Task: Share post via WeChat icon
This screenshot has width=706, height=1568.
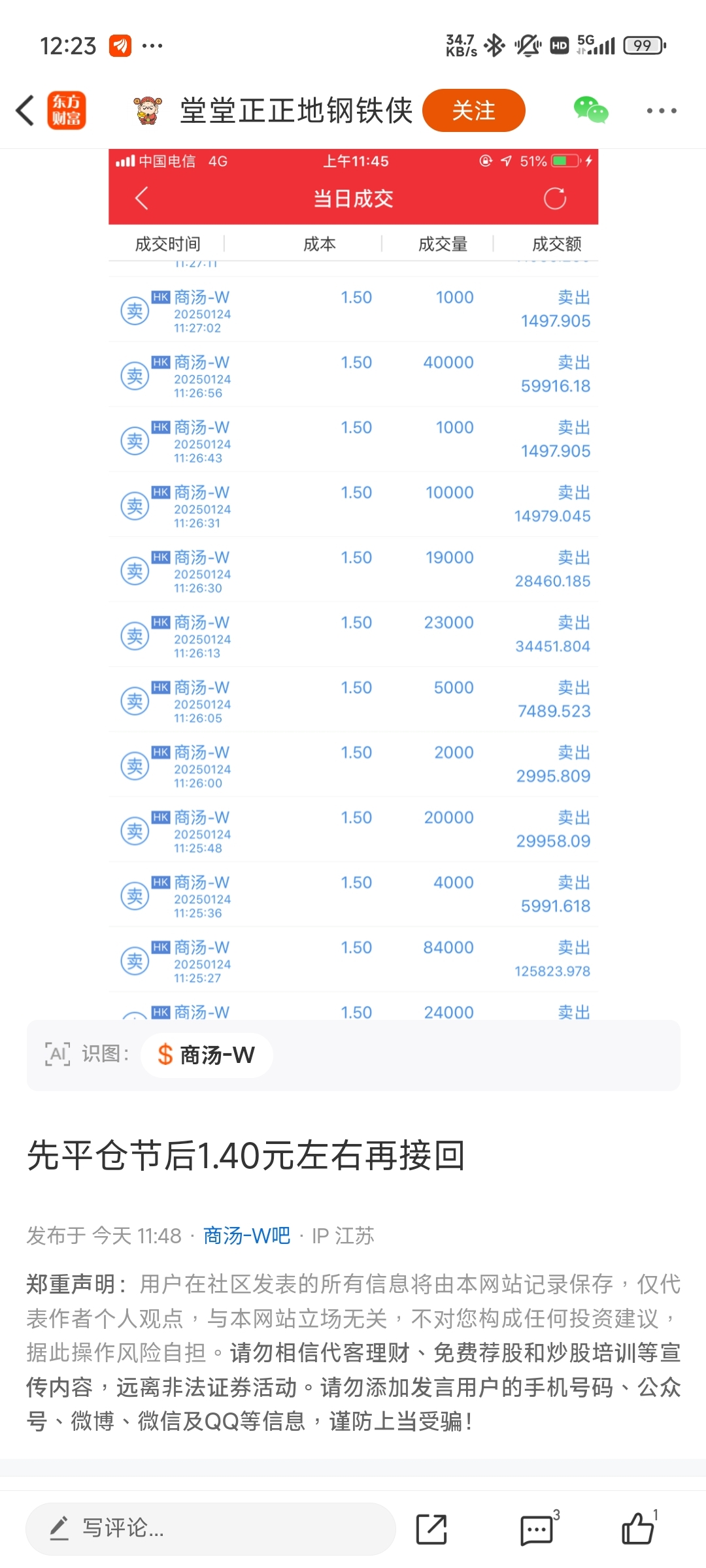Action: pyautogui.click(x=590, y=110)
